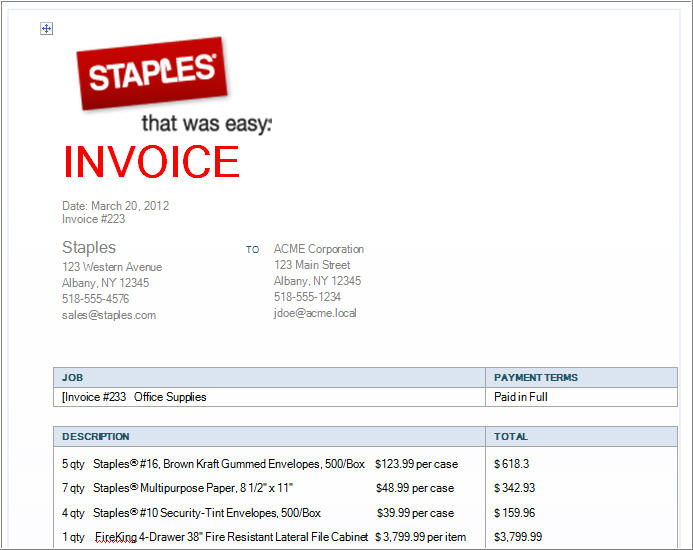Click sender phone 518-555-4576

point(95,299)
